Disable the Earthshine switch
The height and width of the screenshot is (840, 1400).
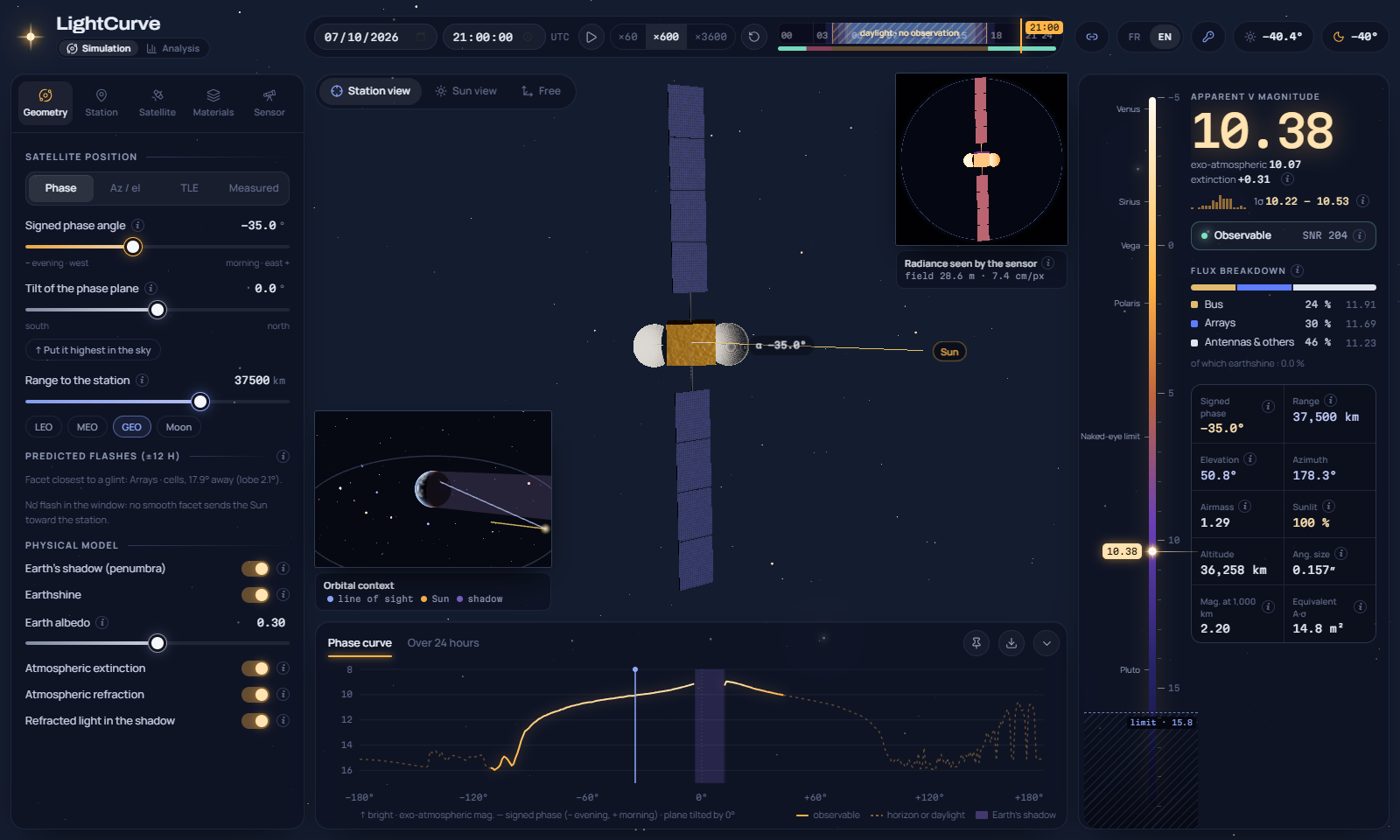point(255,595)
